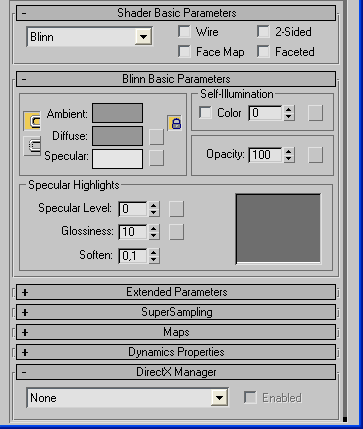Click the vertical scrollbar on the panel's right edge

pos(345,210)
